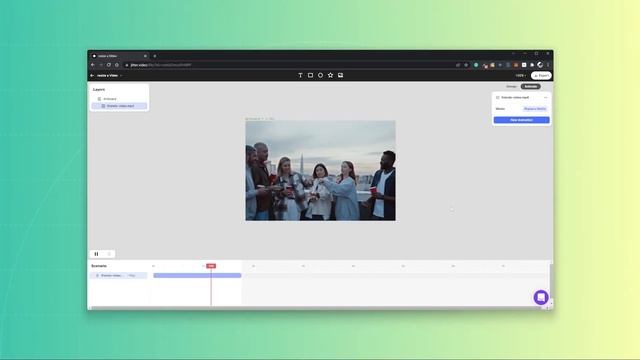Select the Star shape tool
Viewport: 640px width, 360px height.
331,76
